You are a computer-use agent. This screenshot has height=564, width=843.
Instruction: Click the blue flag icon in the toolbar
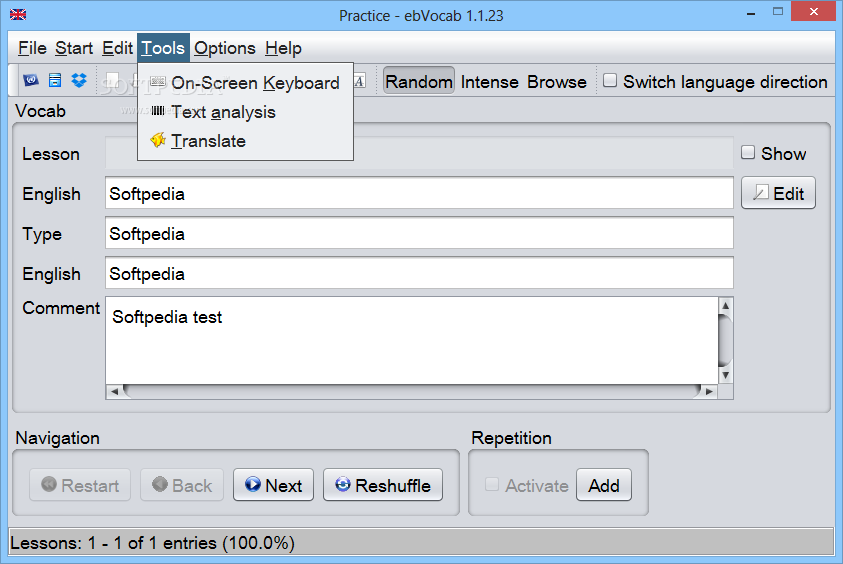31,81
